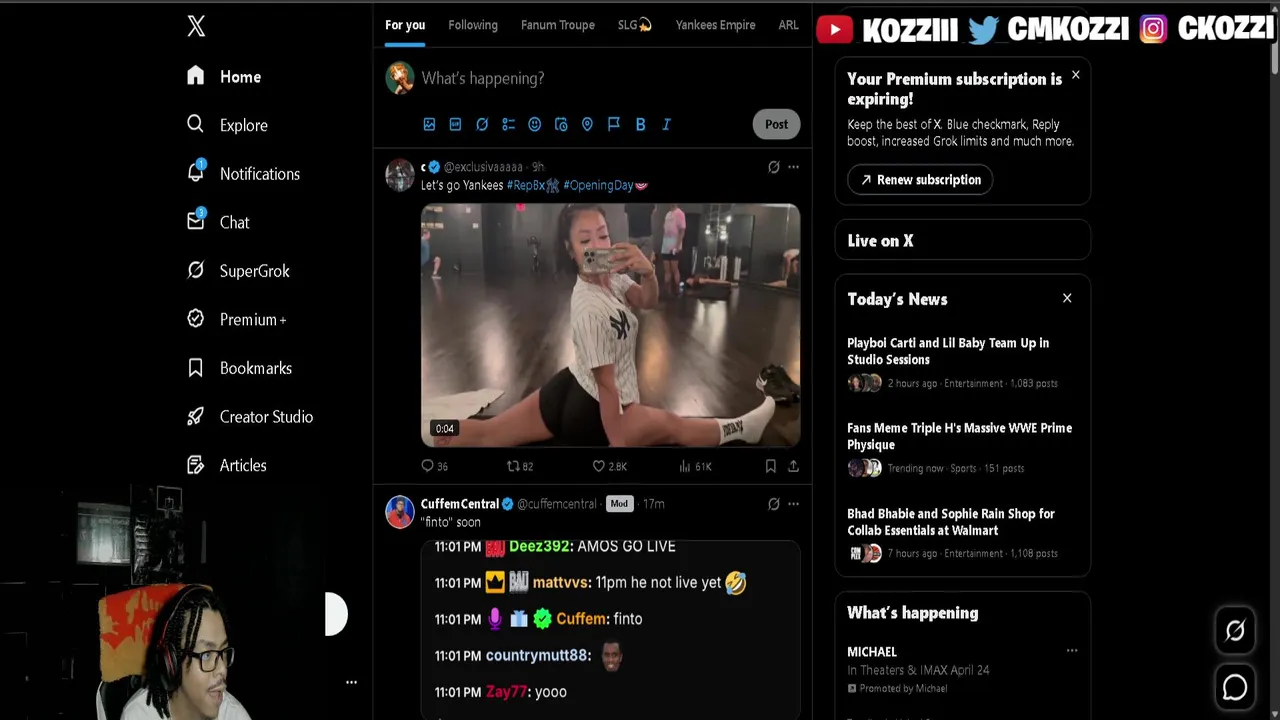Share the exclusivaaaaa post

(793, 466)
